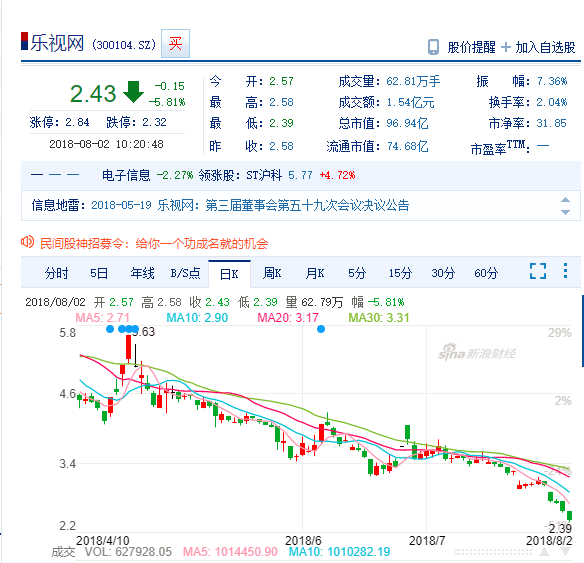The height and width of the screenshot is (563, 584).
Task: Click the red 买 buy button
Action: tap(175, 44)
